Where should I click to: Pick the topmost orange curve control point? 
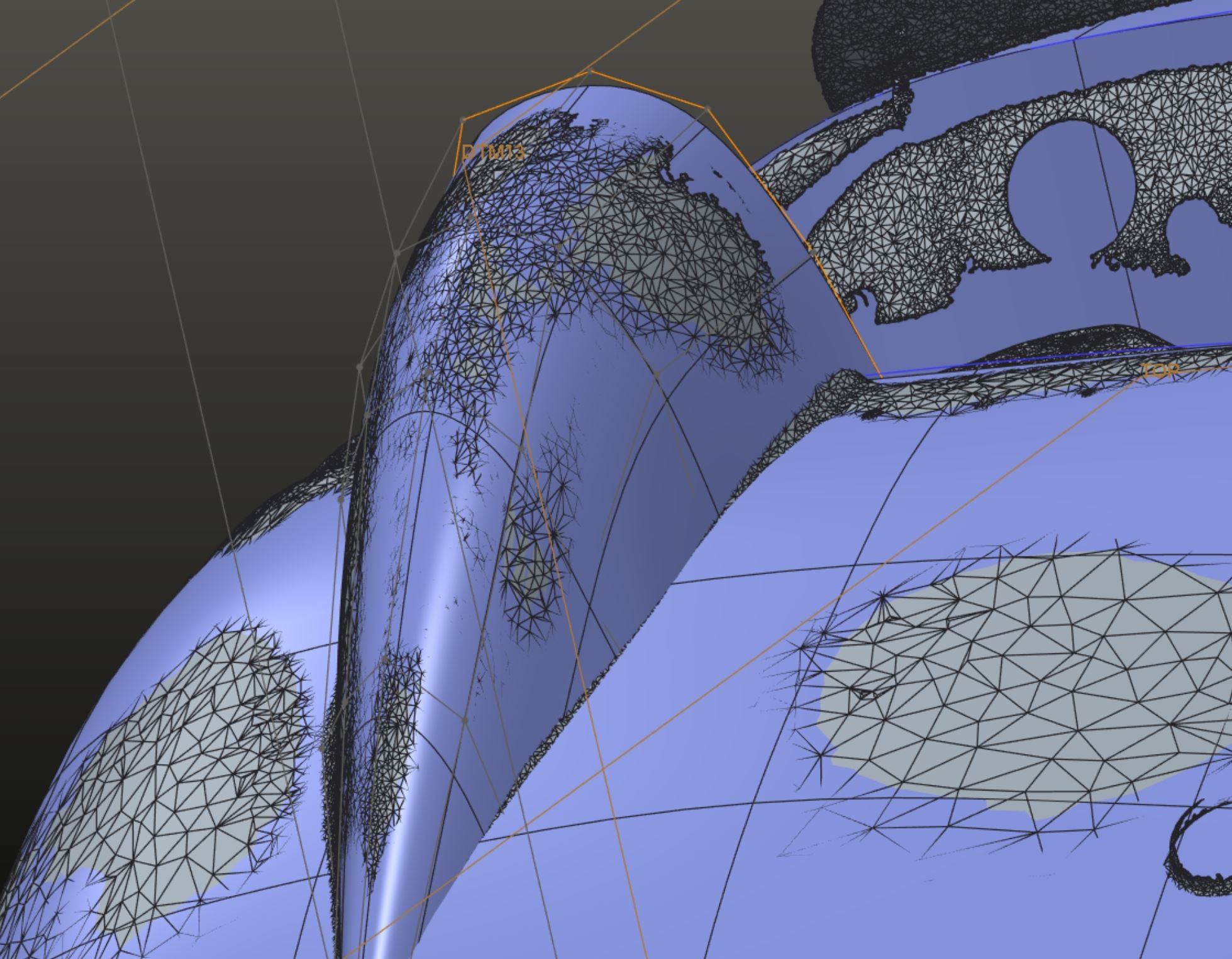tap(590, 71)
